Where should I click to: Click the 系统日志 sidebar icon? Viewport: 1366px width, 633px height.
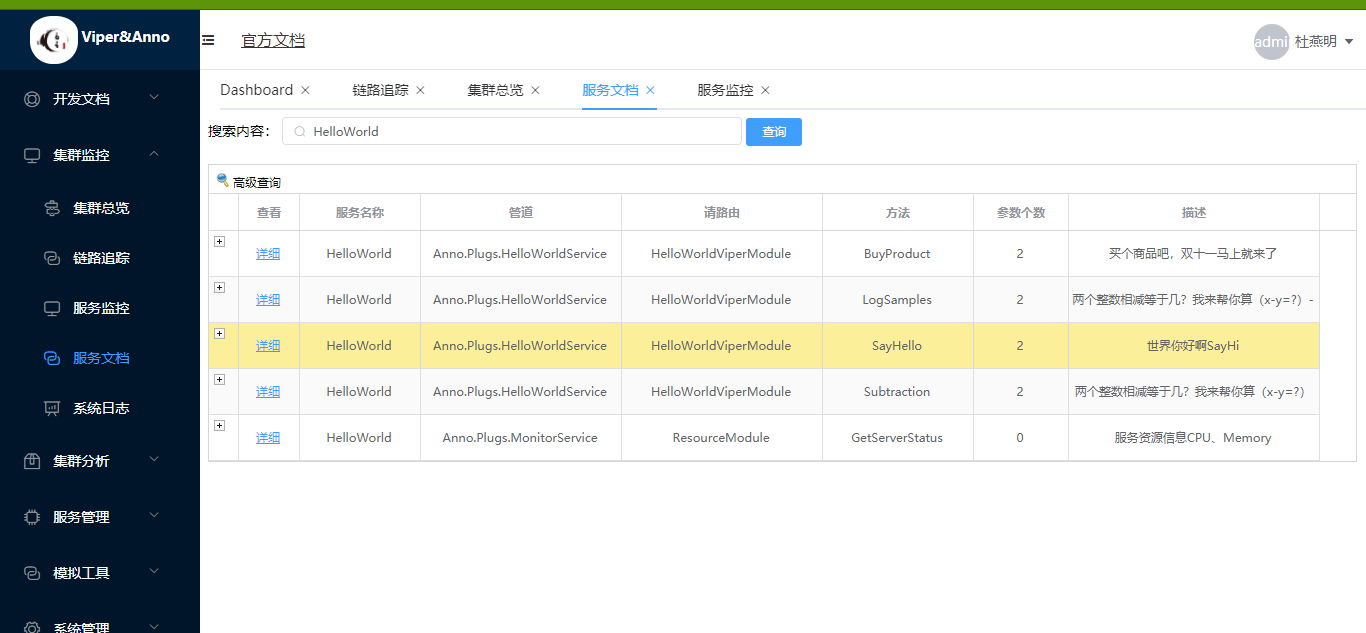[52, 408]
